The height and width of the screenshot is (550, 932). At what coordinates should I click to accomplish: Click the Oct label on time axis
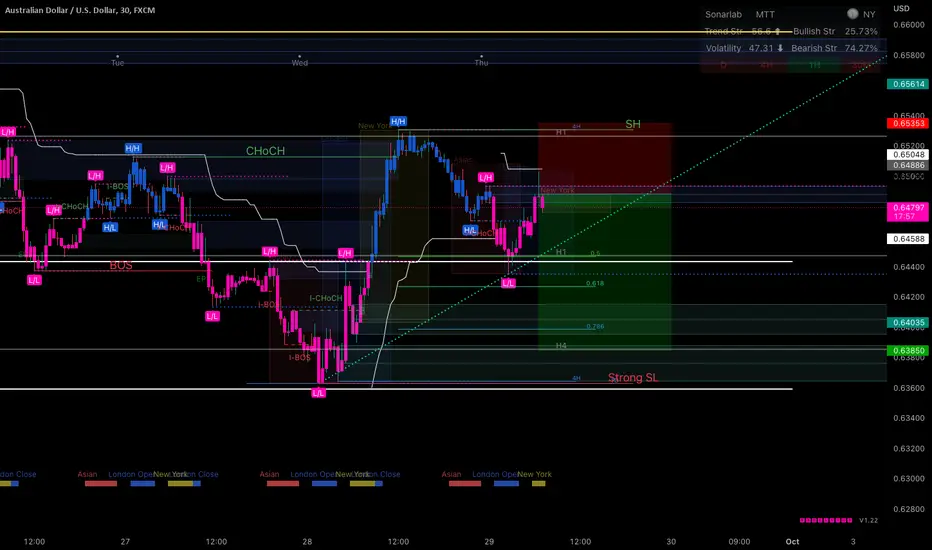click(x=792, y=542)
